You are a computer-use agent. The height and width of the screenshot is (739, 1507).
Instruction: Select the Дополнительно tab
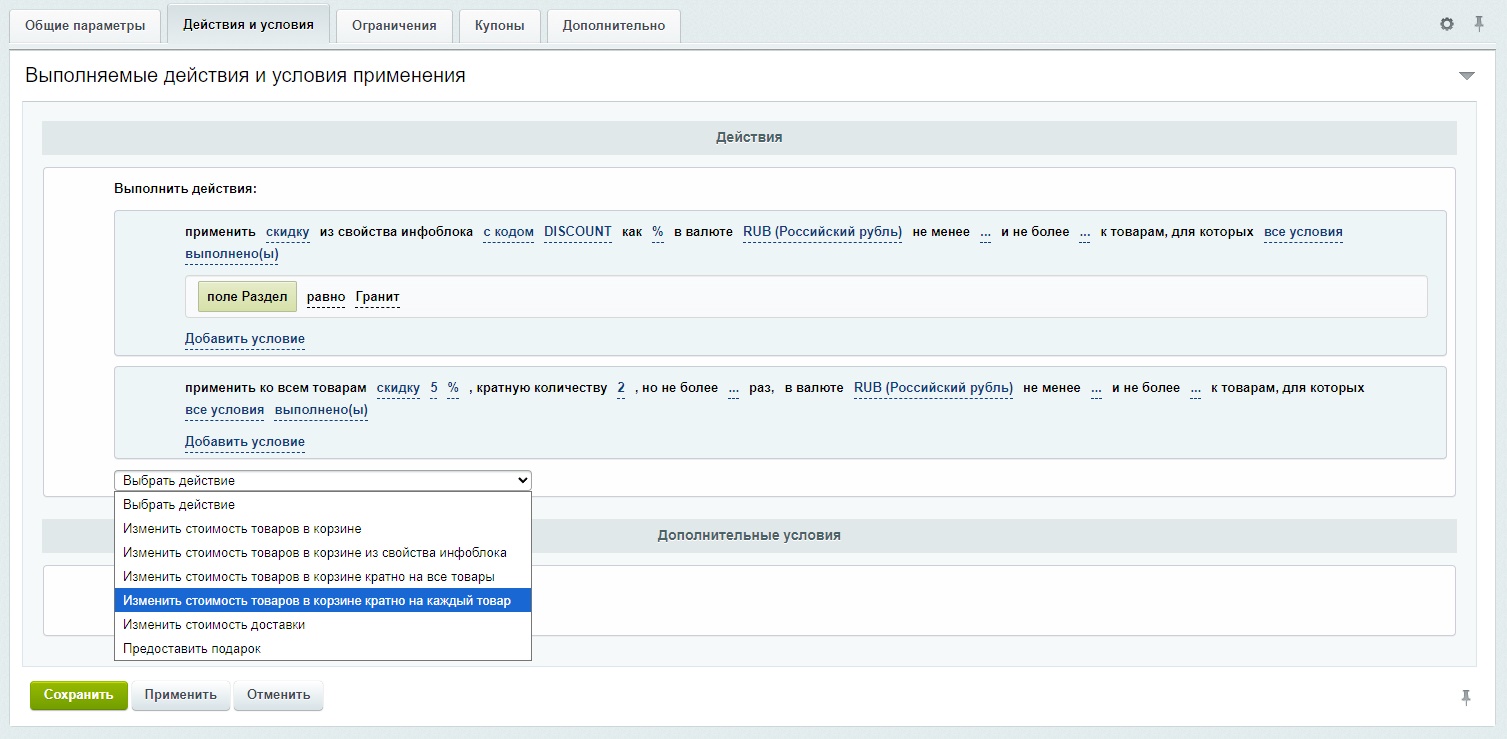pos(614,26)
